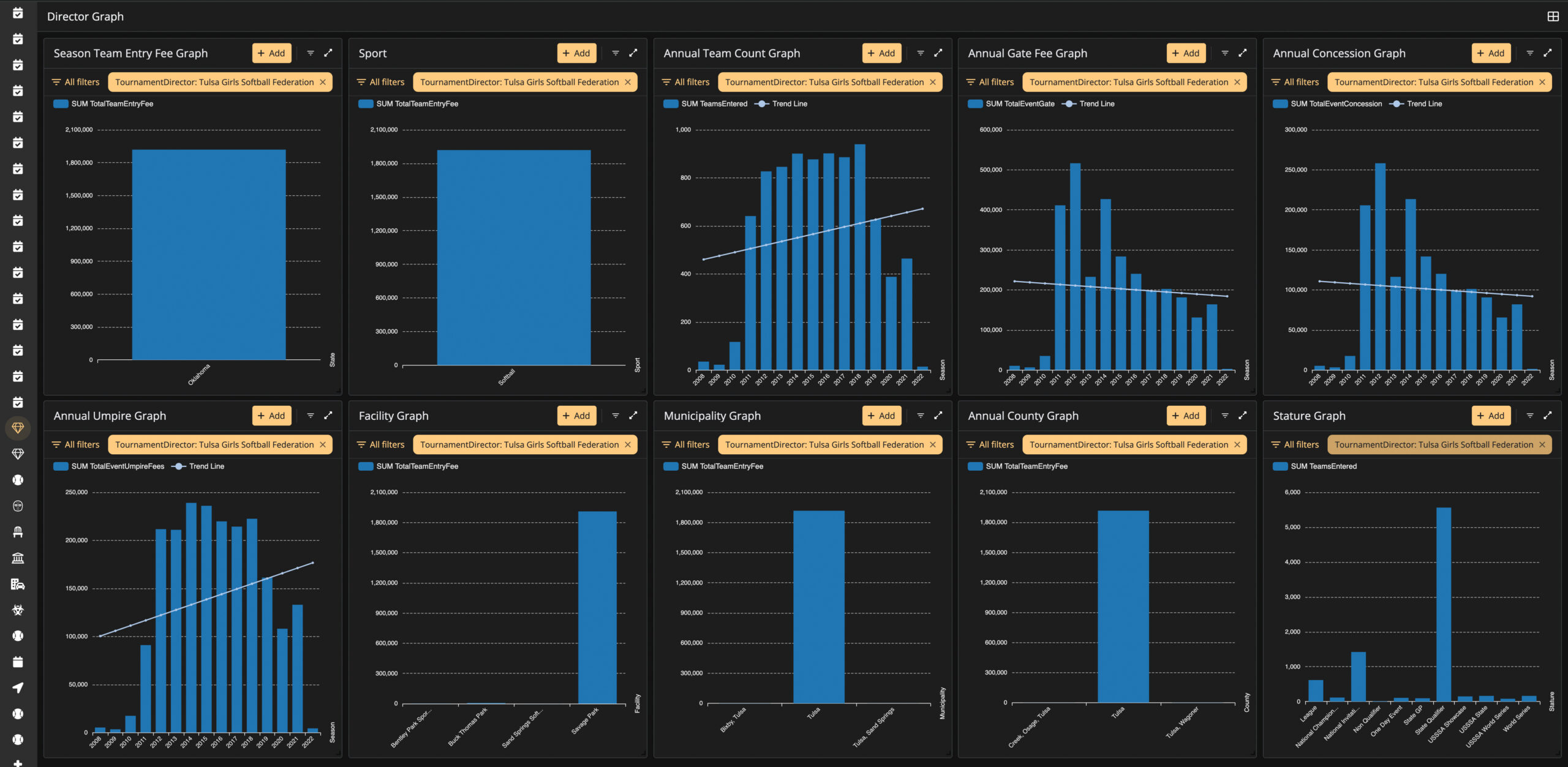Open the dashboard grid layout icon
1568x767 pixels.
(x=1553, y=17)
